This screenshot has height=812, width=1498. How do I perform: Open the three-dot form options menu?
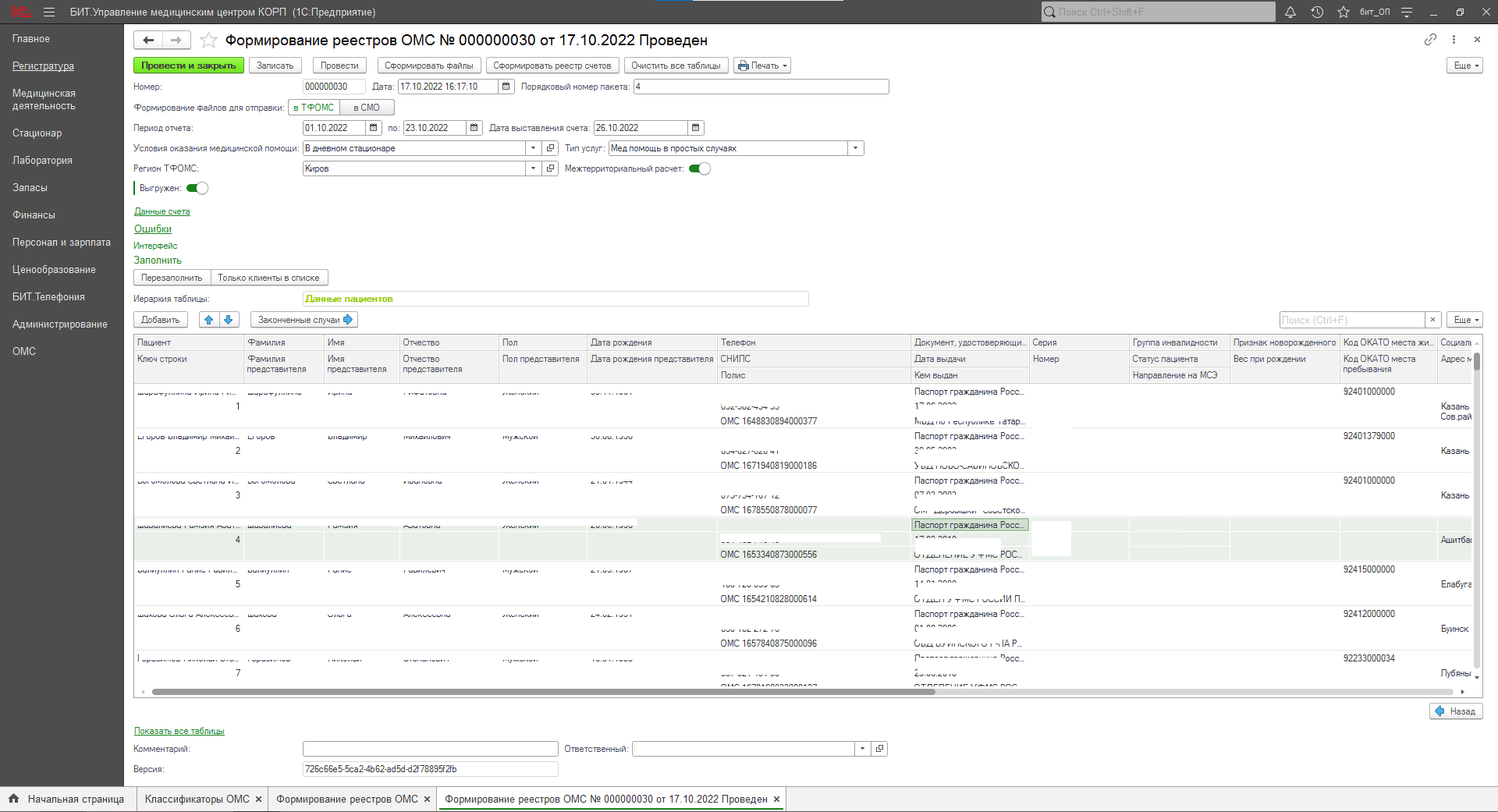pos(1454,39)
